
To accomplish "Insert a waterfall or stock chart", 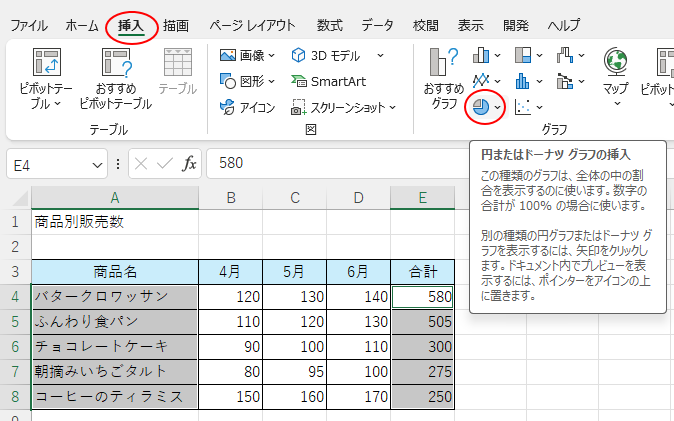I will click(x=565, y=55).
